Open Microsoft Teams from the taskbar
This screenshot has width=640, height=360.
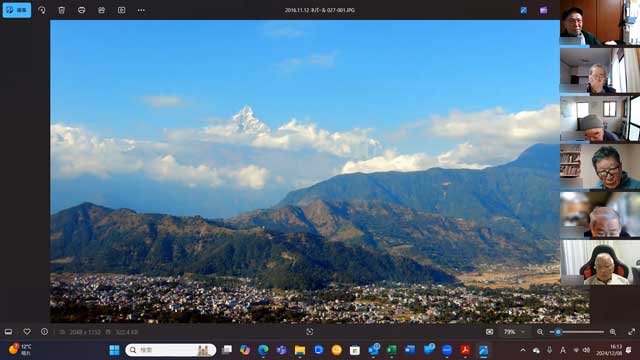pos(282,350)
